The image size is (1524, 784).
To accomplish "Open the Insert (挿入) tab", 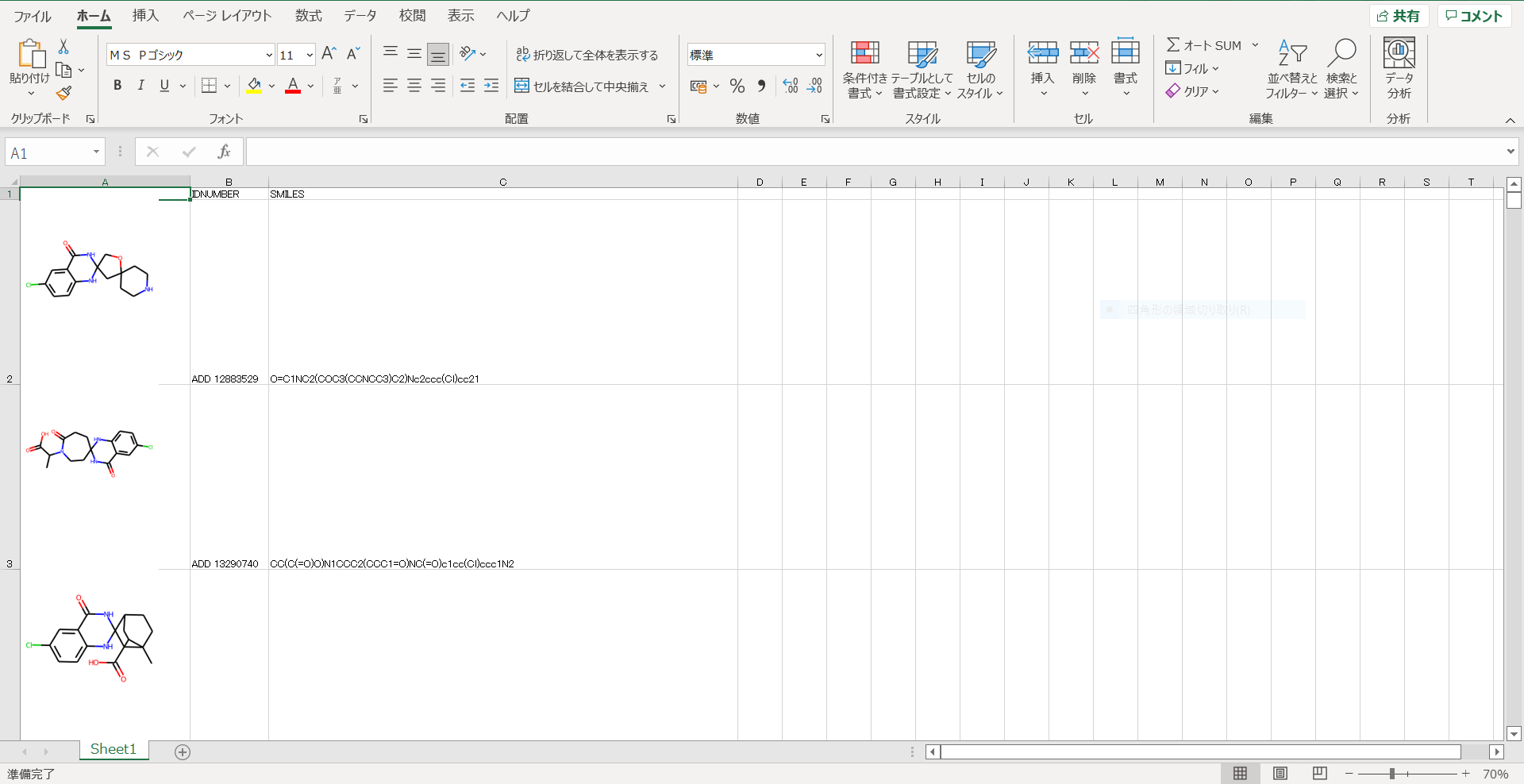I will tap(145, 16).
